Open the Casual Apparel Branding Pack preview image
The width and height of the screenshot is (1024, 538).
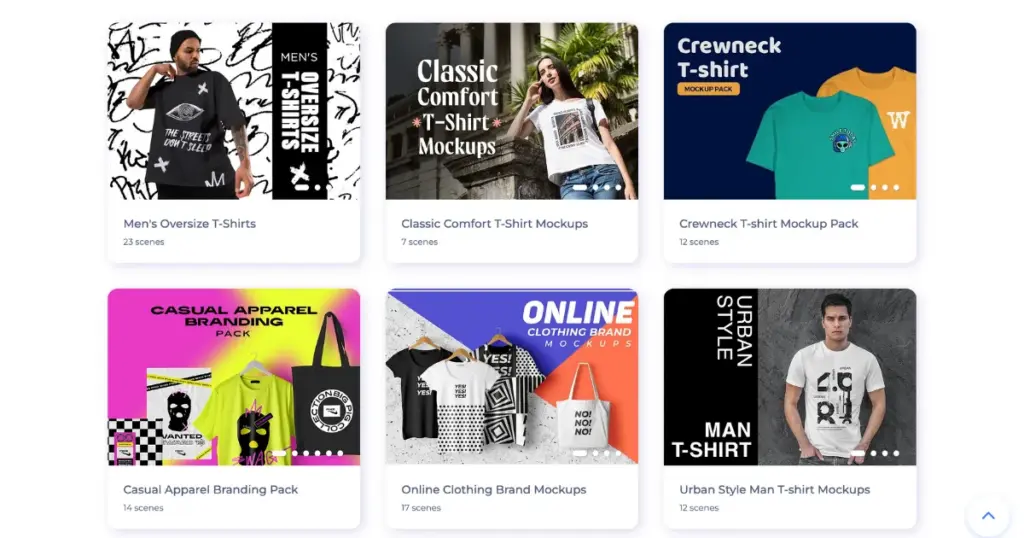[234, 377]
